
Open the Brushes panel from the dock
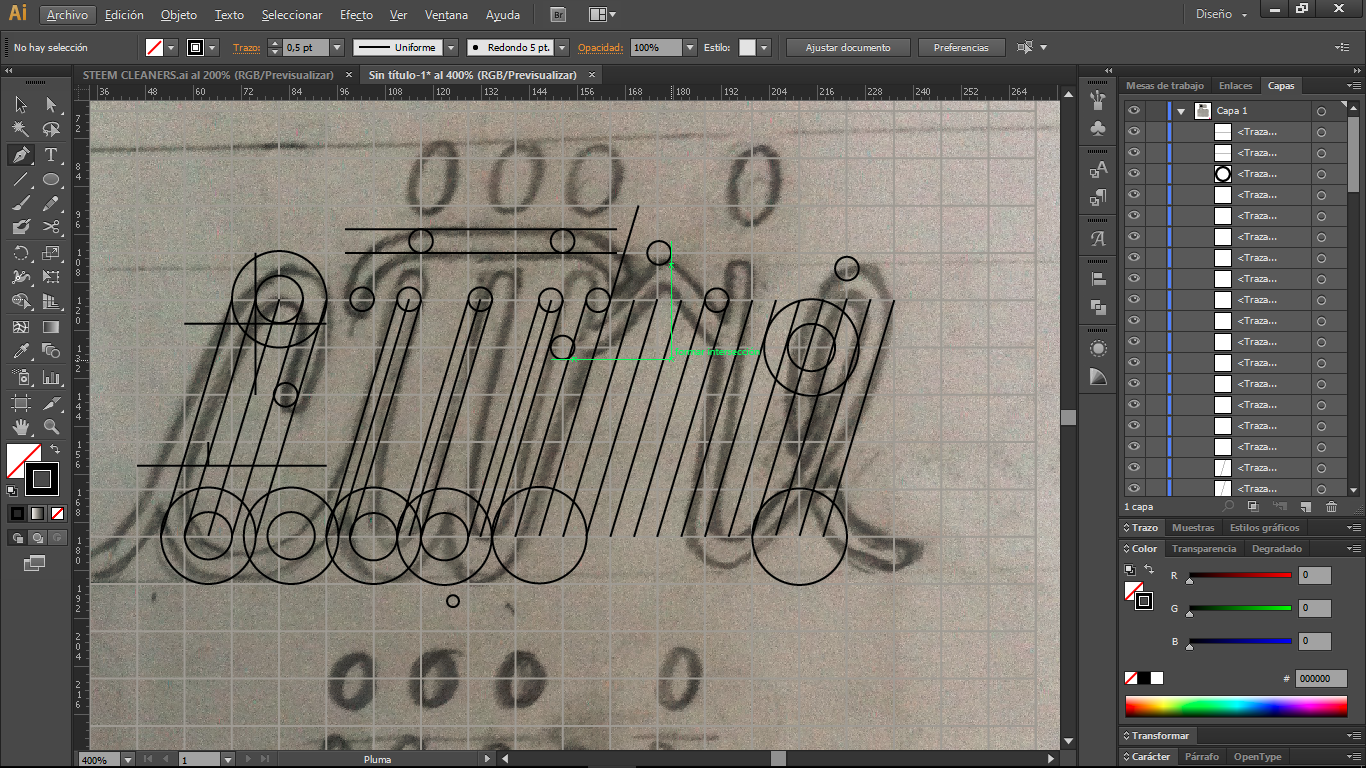[1098, 99]
